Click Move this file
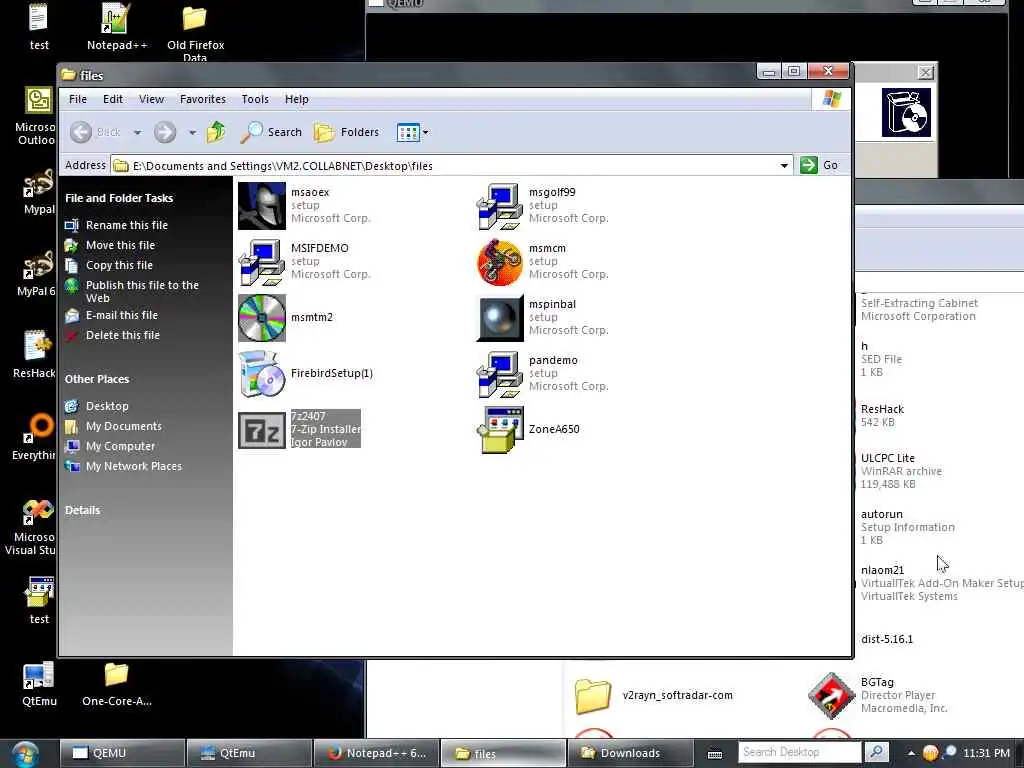Image resolution: width=1024 pixels, height=768 pixels. pyautogui.click(x=120, y=245)
